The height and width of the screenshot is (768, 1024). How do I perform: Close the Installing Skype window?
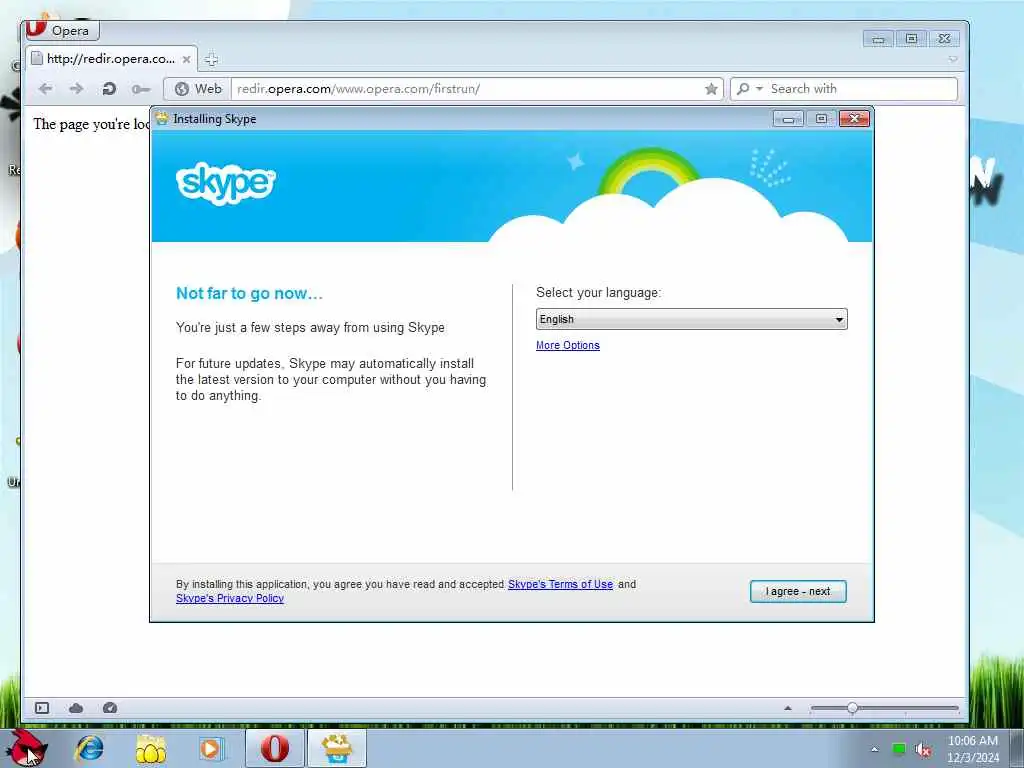pyautogui.click(x=854, y=119)
